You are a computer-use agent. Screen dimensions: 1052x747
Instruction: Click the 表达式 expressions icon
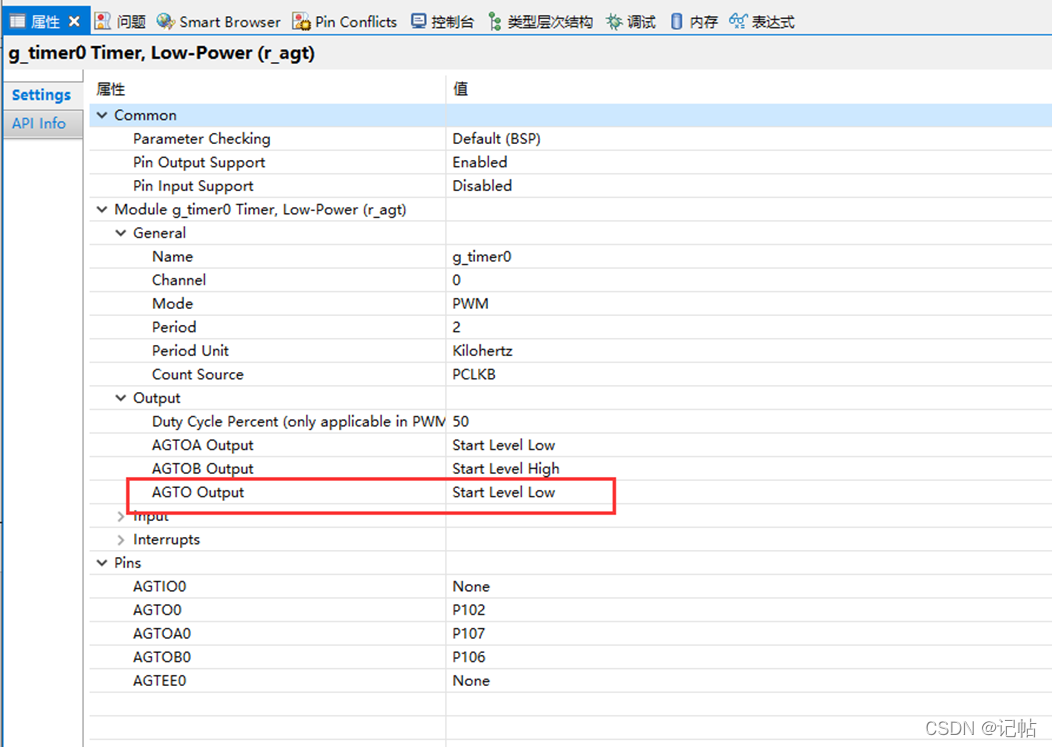click(737, 21)
